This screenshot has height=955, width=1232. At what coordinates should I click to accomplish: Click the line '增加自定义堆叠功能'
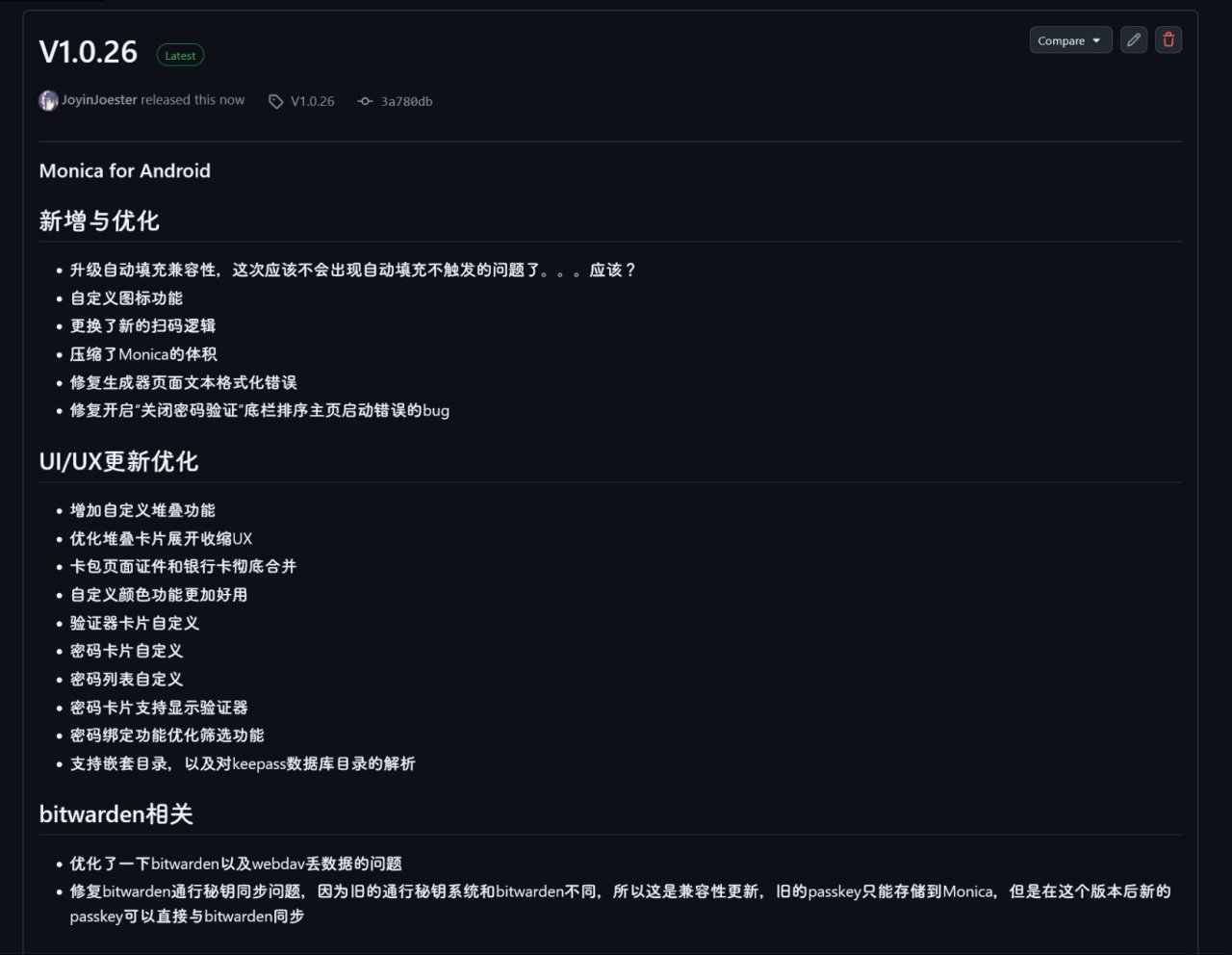[x=142, y=510]
